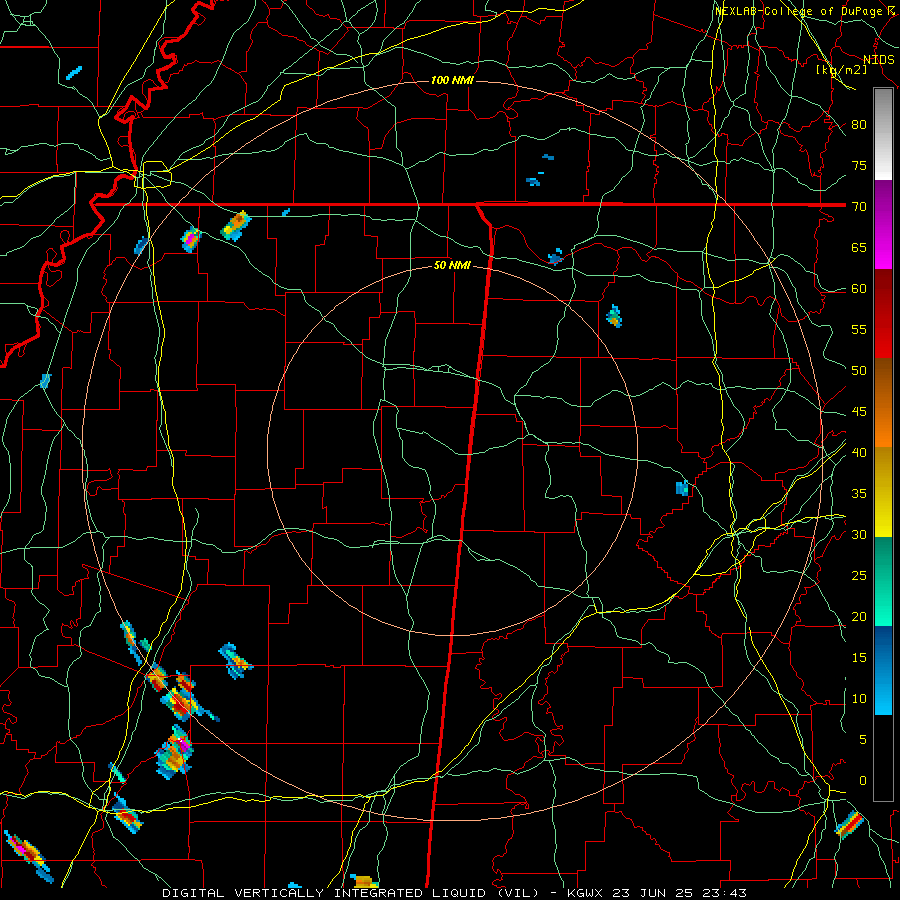Click the orange storm cell beside the DIGITAL title

tap(364, 881)
